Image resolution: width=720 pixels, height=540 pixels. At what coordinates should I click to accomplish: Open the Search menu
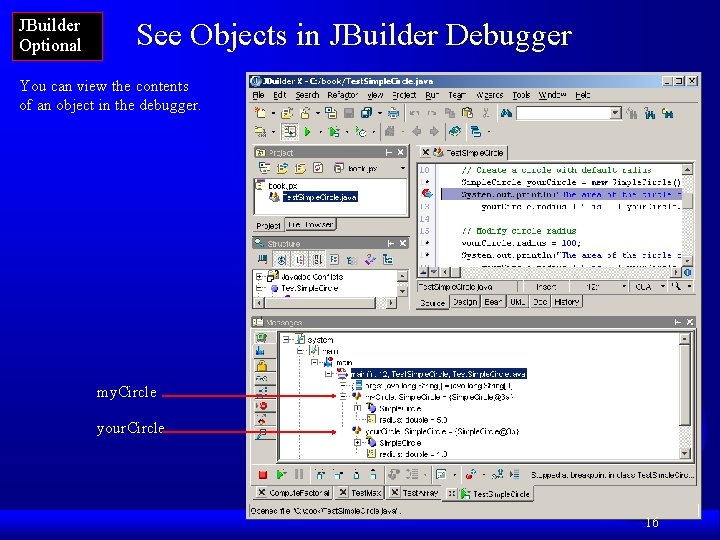pyautogui.click(x=307, y=95)
